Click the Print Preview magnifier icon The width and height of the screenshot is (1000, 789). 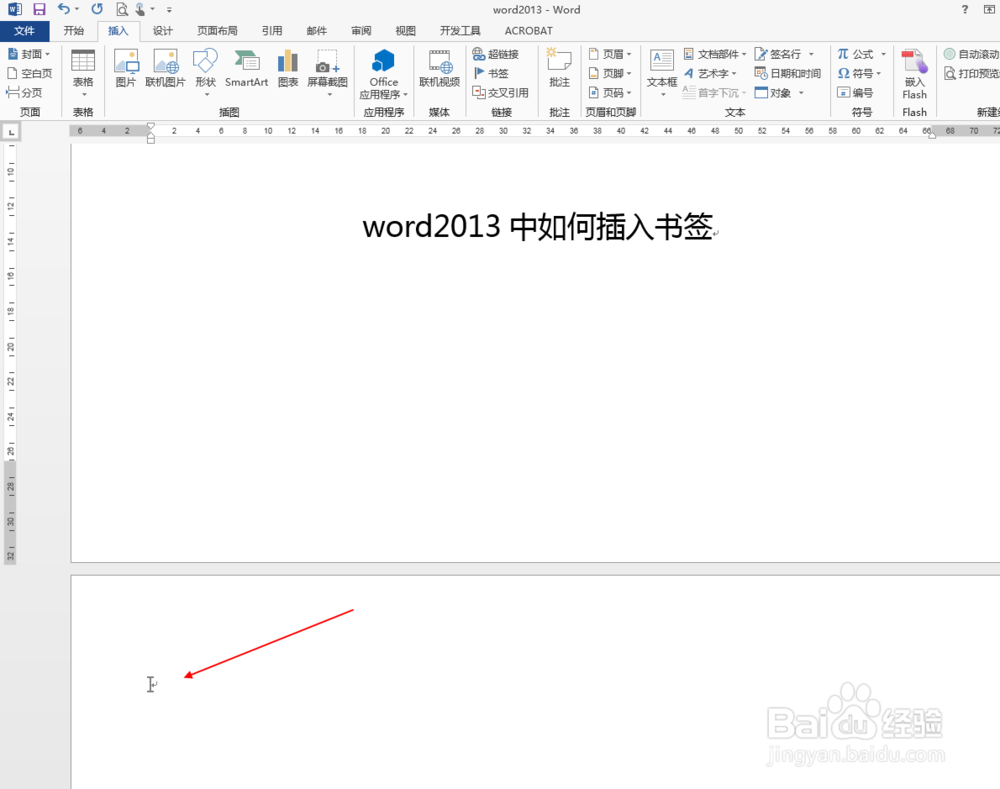121,10
